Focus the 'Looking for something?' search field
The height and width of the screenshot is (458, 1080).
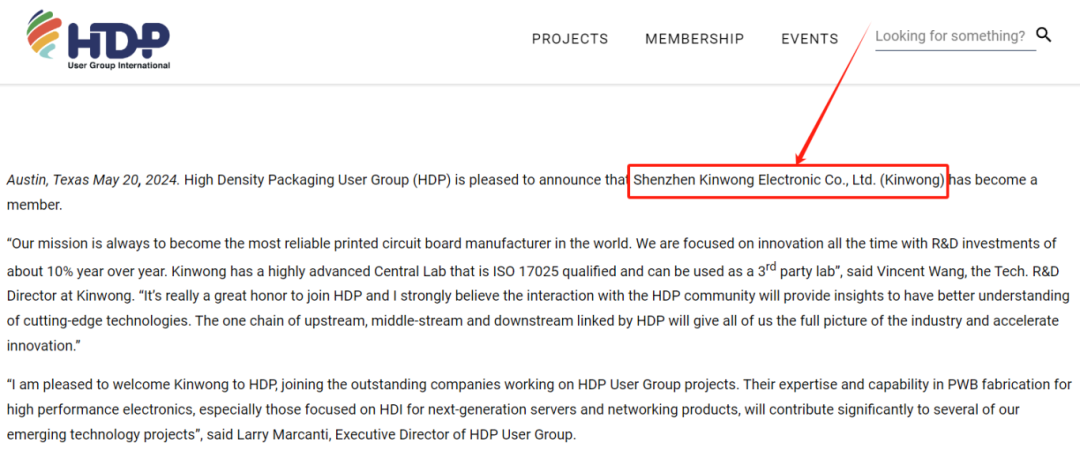950,36
